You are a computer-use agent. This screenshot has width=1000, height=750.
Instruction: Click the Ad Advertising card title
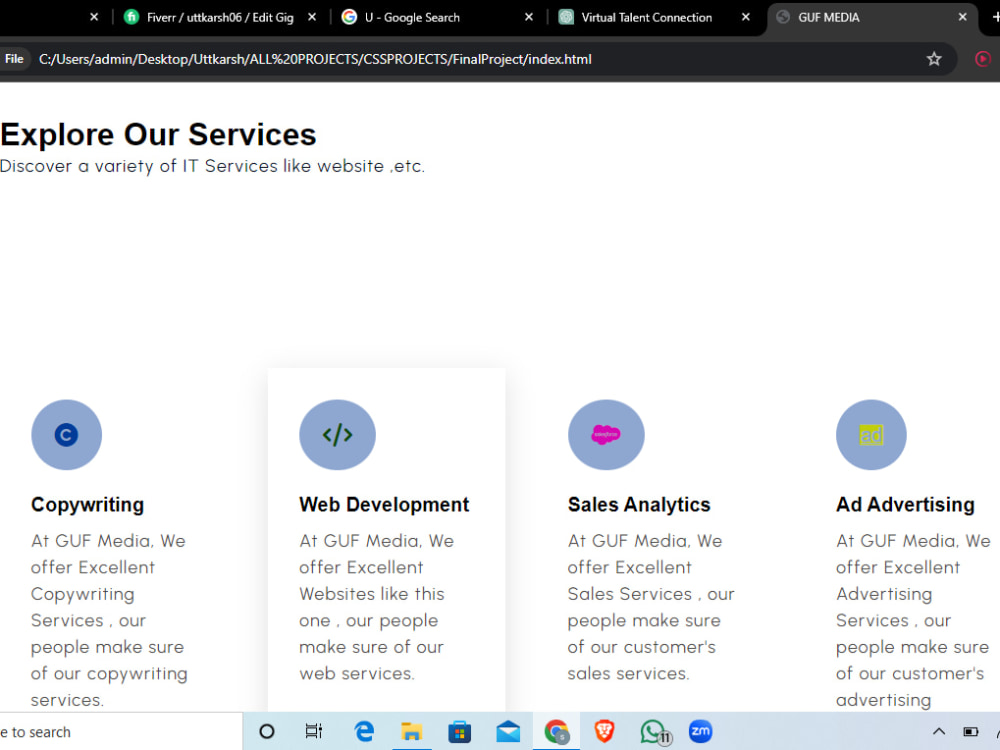tap(905, 504)
